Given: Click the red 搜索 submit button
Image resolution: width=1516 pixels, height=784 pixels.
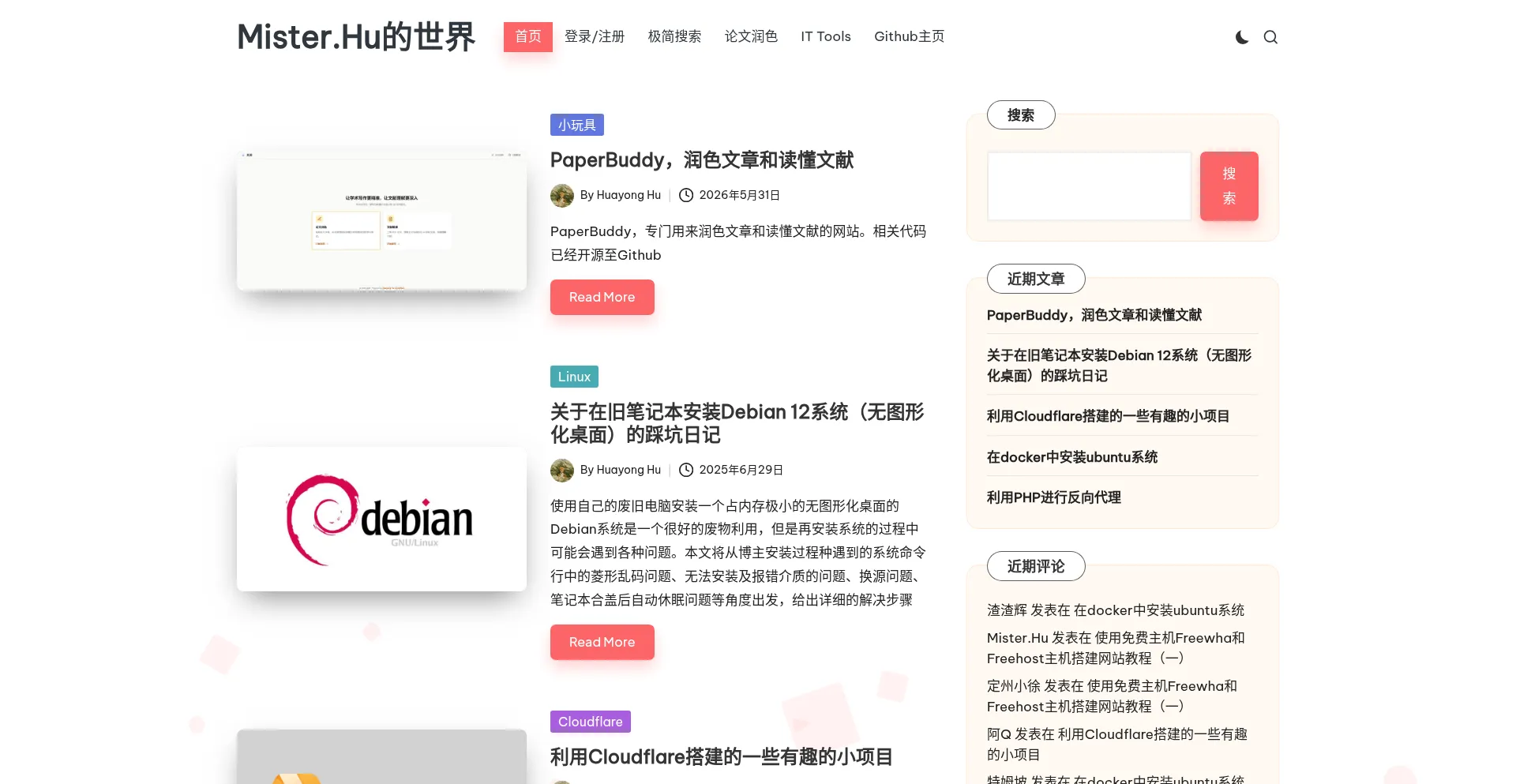Looking at the screenshot, I should [1229, 186].
